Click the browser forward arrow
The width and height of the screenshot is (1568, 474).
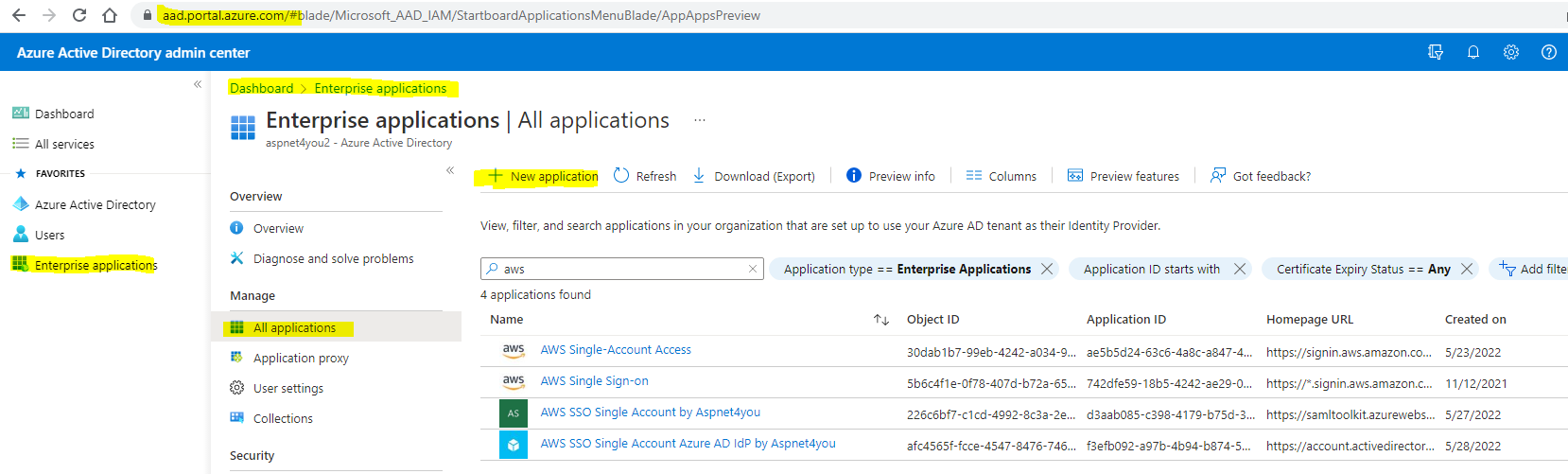point(49,15)
